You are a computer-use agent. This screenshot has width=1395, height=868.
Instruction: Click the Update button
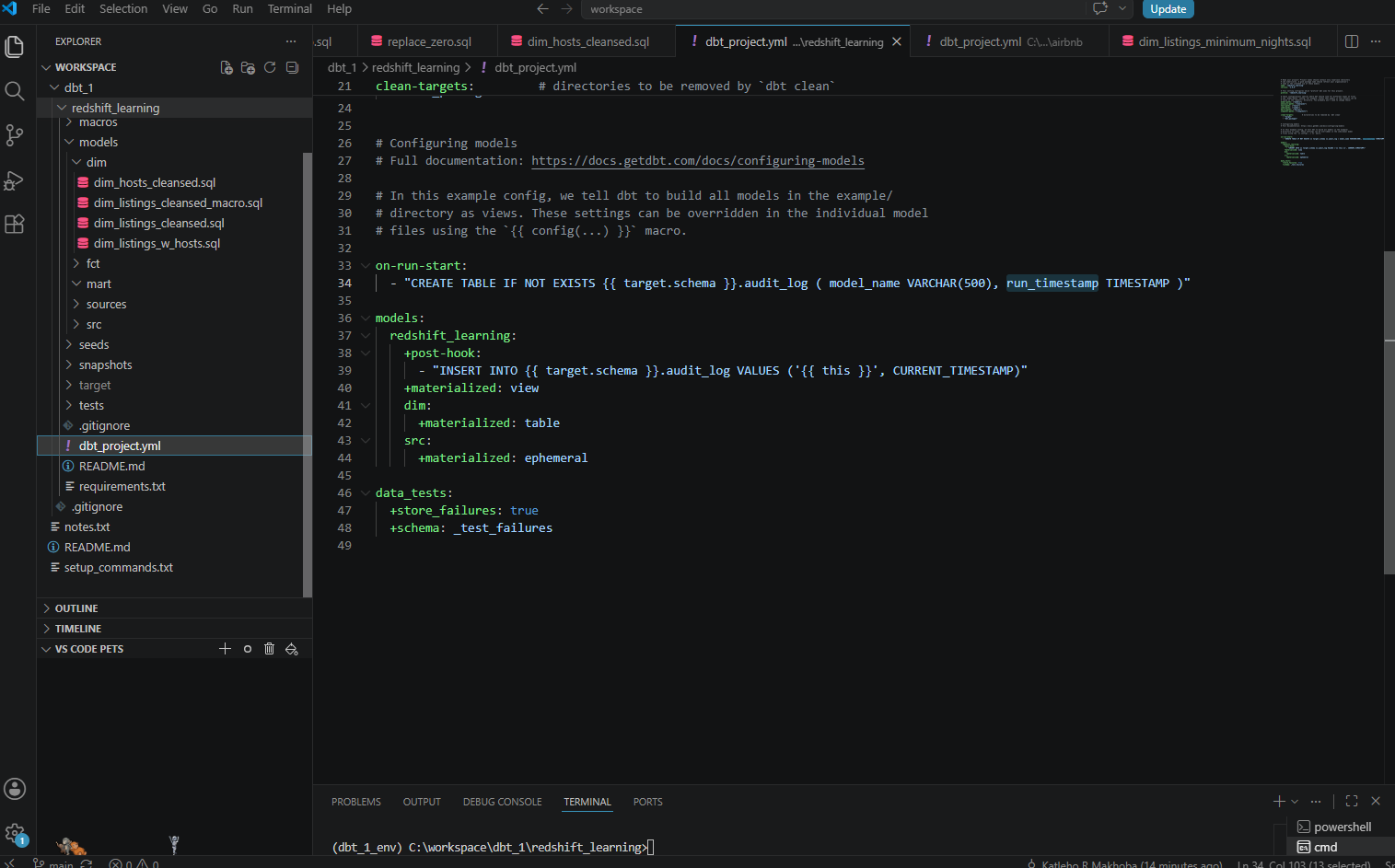(x=1168, y=9)
